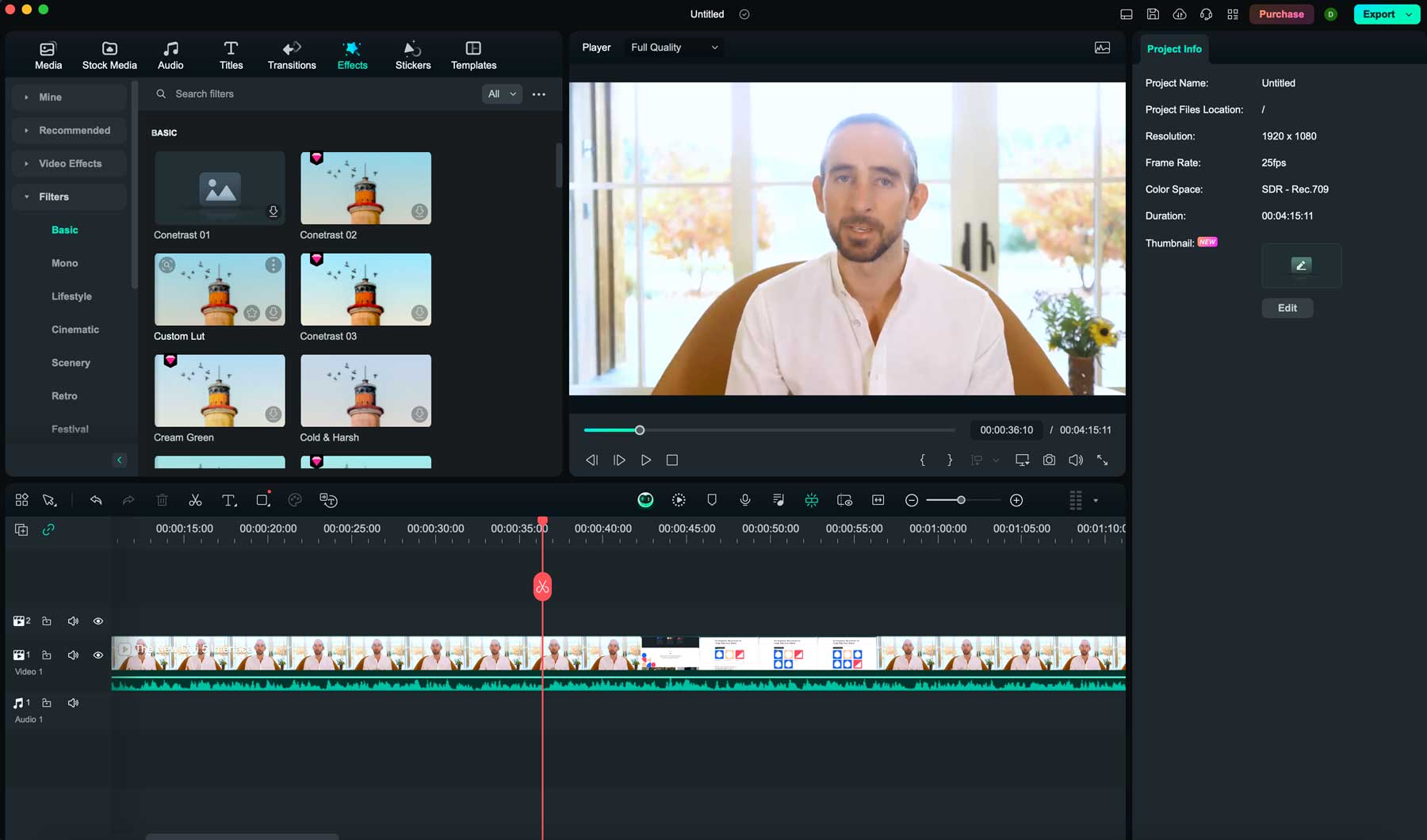Enter fullscreen using the player expand icon
Viewport: 1427px width, 840px height.
point(1104,460)
